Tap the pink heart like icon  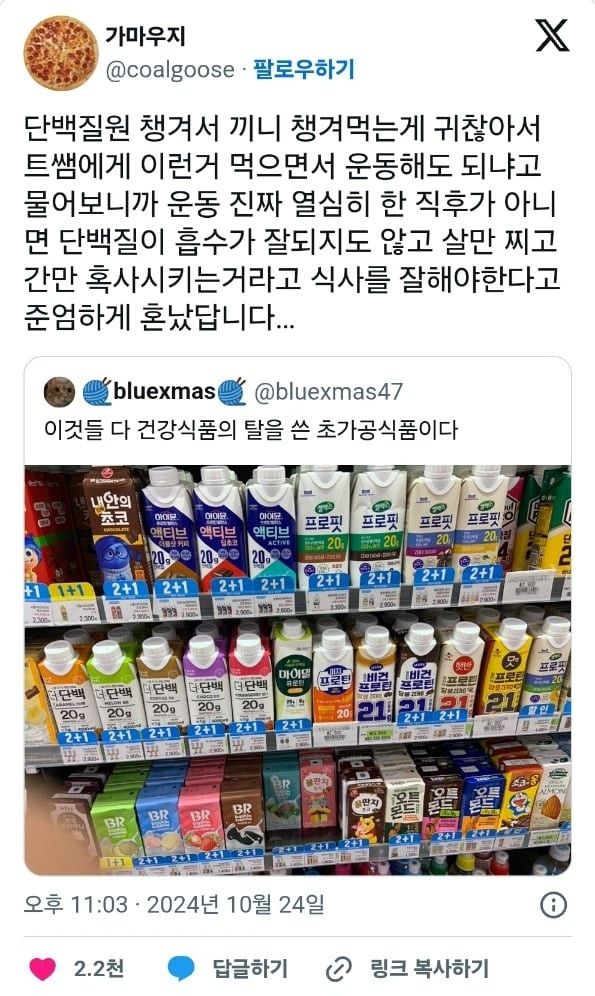(x=43, y=969)
